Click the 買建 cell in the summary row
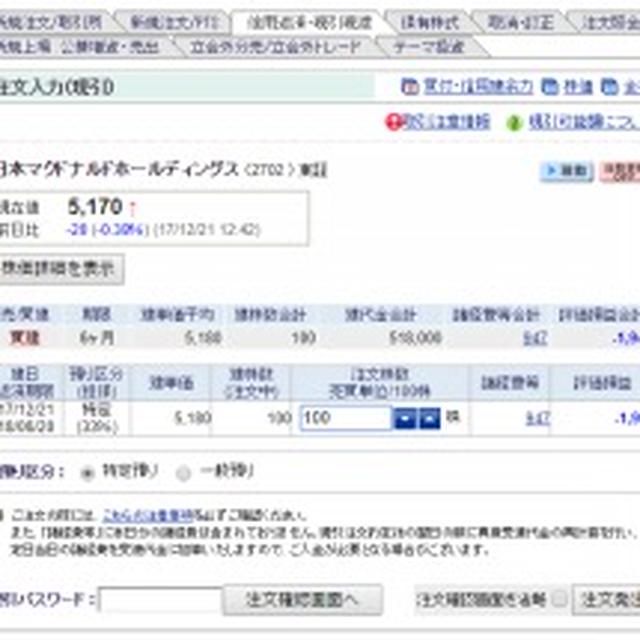 [25, 338]
